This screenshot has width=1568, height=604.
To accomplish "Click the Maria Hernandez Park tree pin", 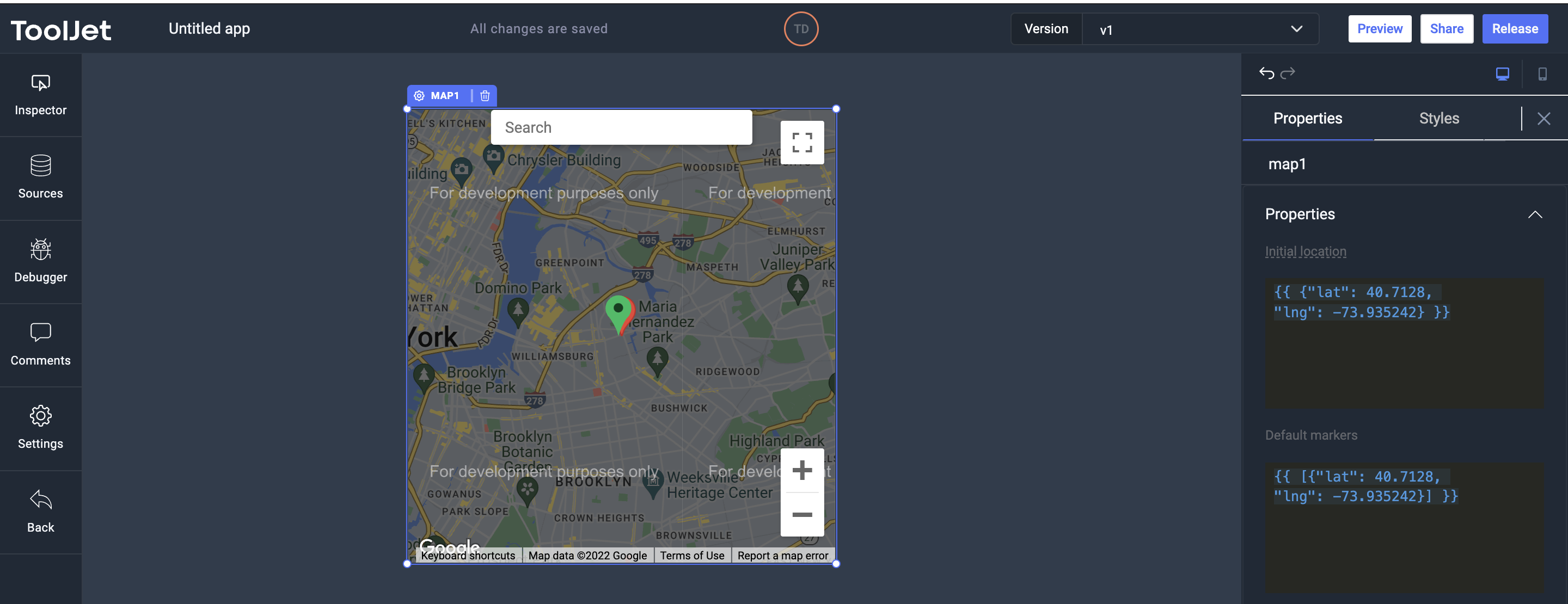I will [656, 362].
